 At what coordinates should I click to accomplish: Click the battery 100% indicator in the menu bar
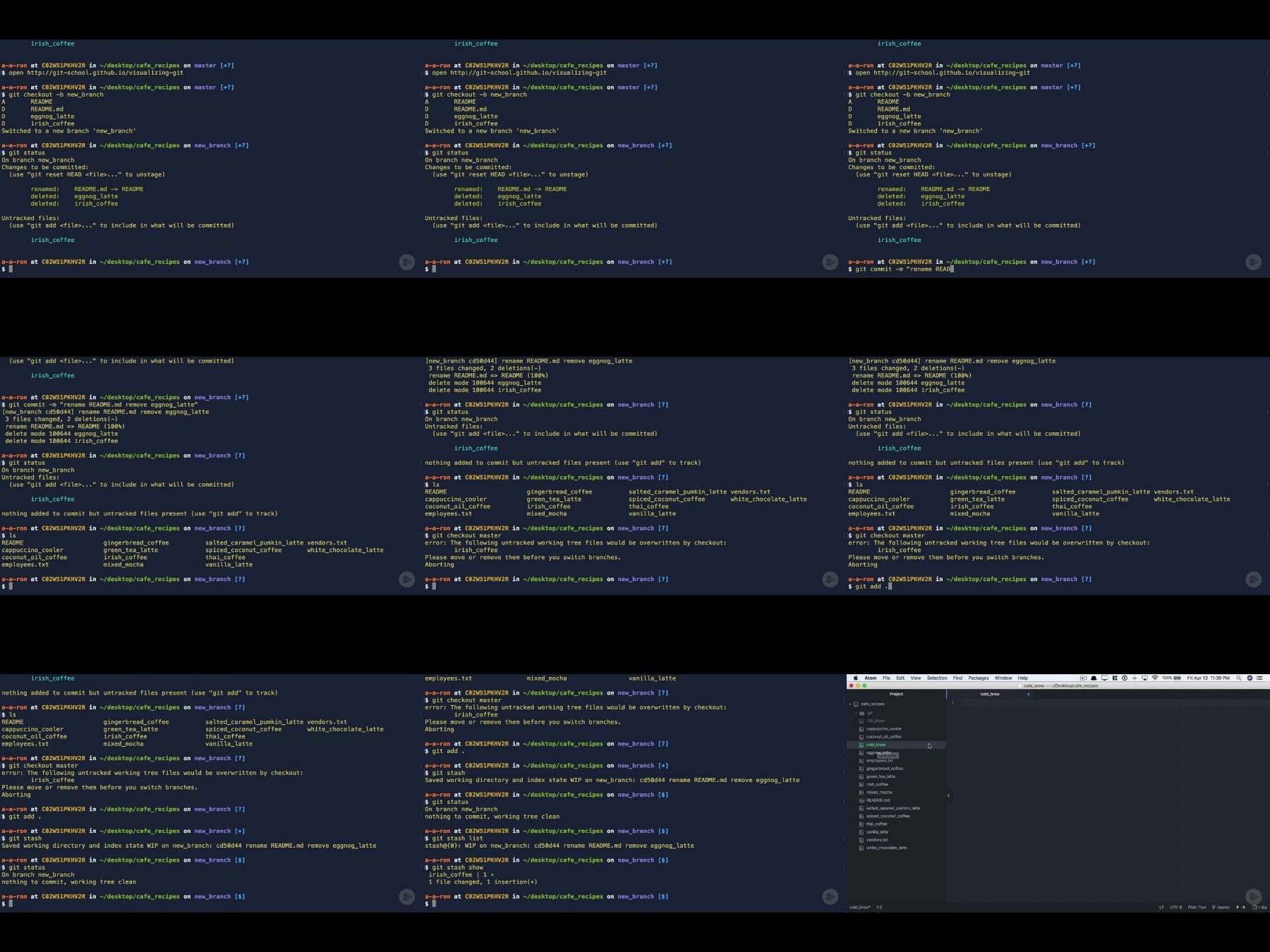pos(1171,678)
